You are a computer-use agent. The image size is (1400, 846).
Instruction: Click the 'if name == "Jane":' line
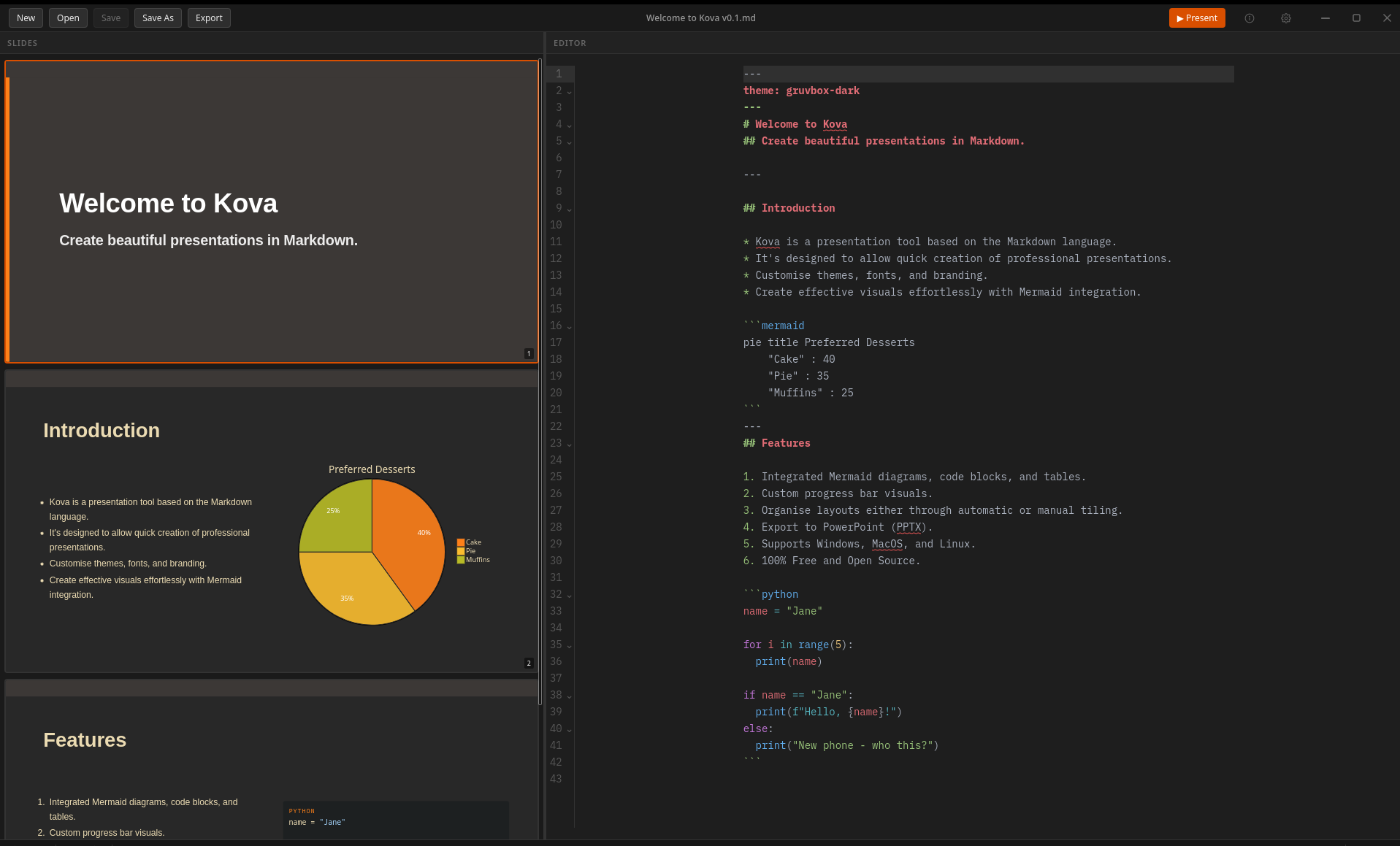(798, 695)
